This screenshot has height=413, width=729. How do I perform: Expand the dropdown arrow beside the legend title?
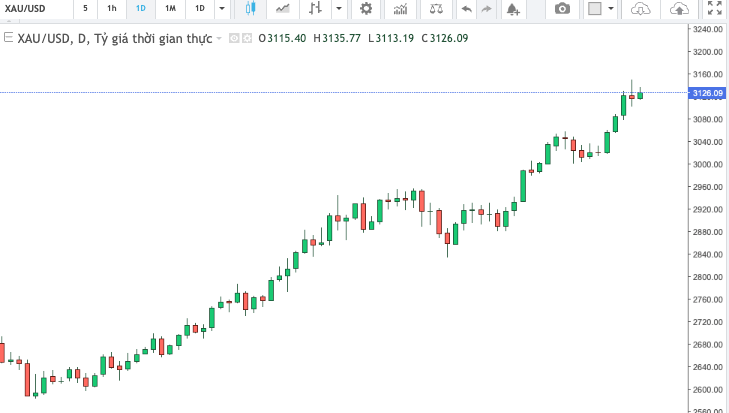point(219,39)
